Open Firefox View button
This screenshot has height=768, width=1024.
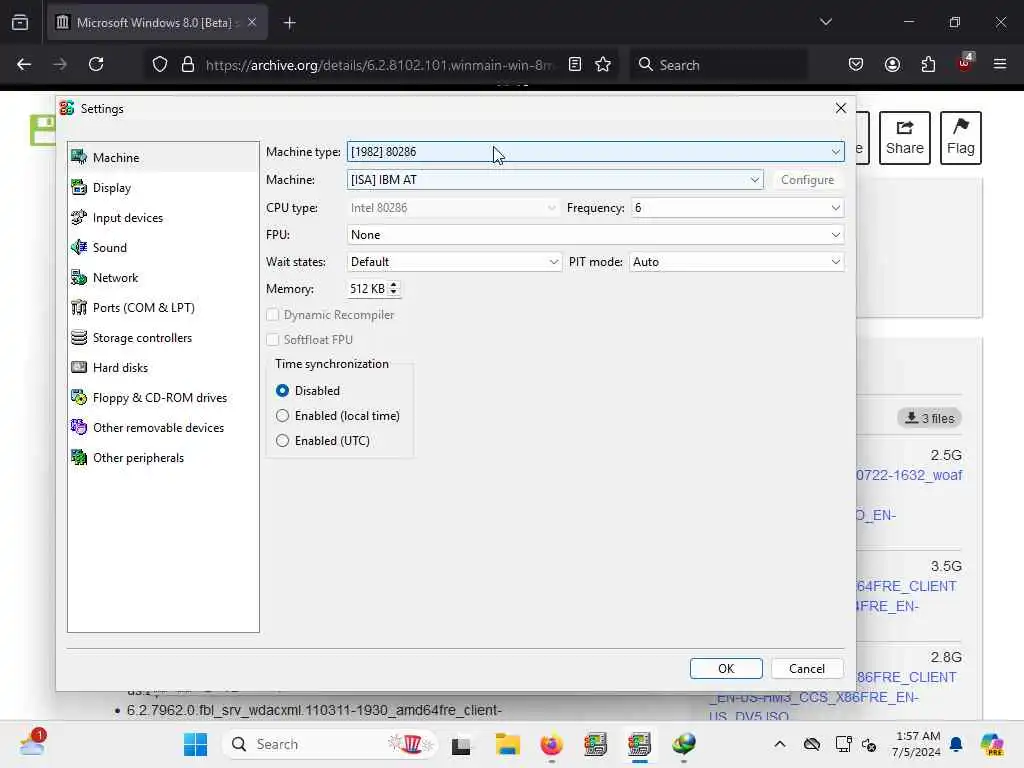point(20,22)
